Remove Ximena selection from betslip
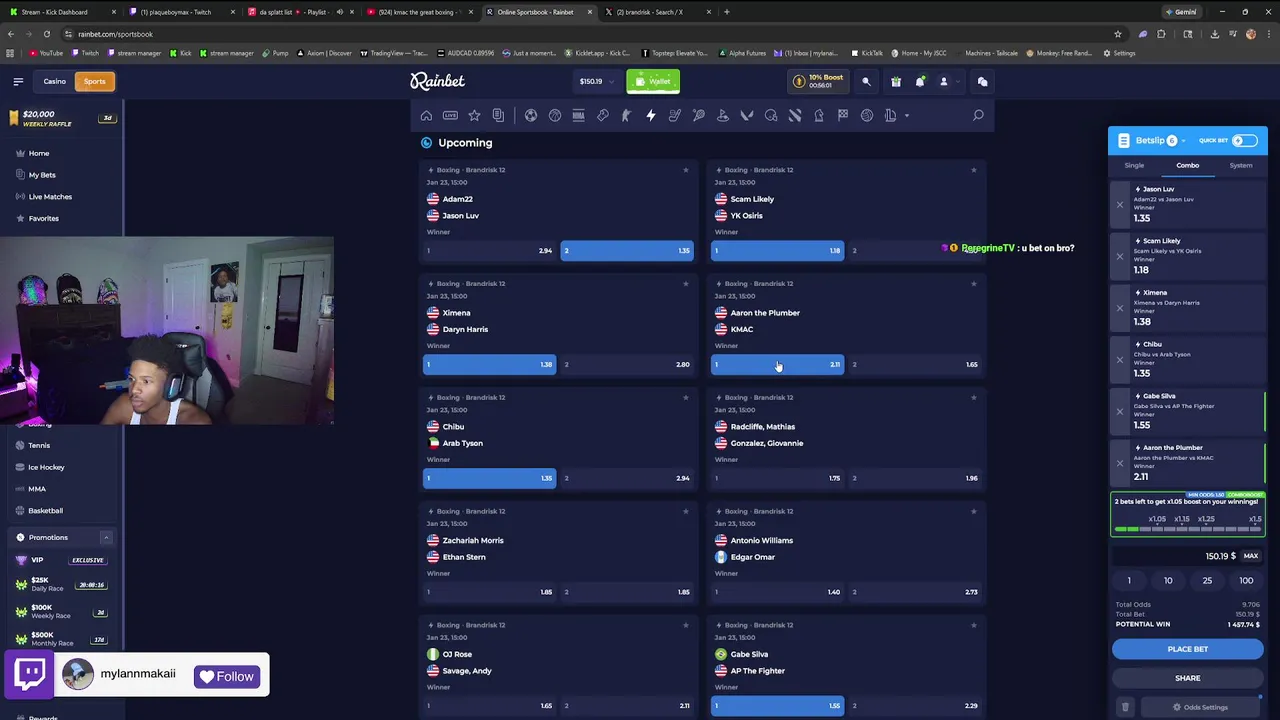The width and height of the screenshot is (1280, 720). [1120, 308]
